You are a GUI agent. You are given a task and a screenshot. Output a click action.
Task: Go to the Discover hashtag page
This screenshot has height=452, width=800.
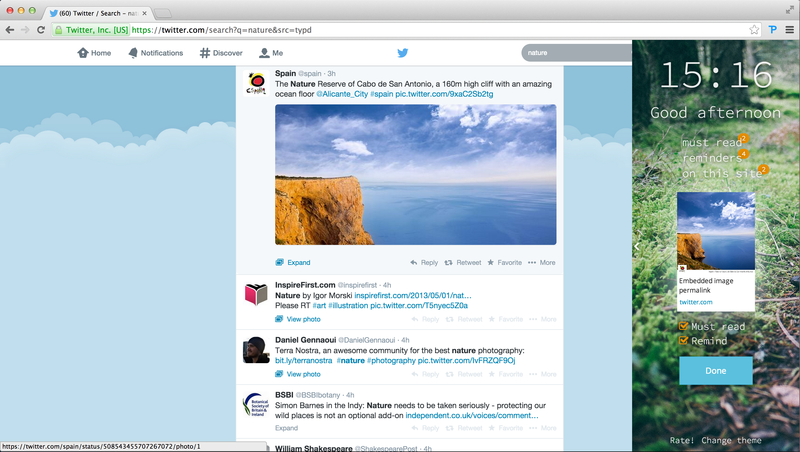point(221,53)
